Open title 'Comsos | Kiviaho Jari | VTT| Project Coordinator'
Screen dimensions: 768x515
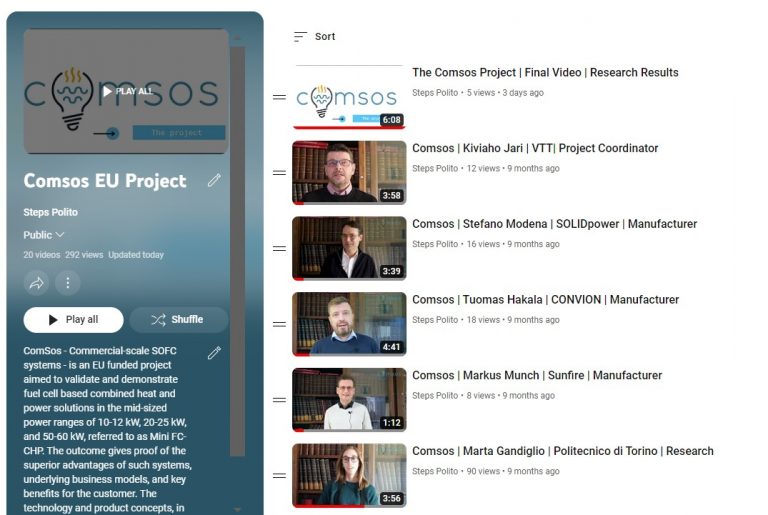[x=535, y=148]
